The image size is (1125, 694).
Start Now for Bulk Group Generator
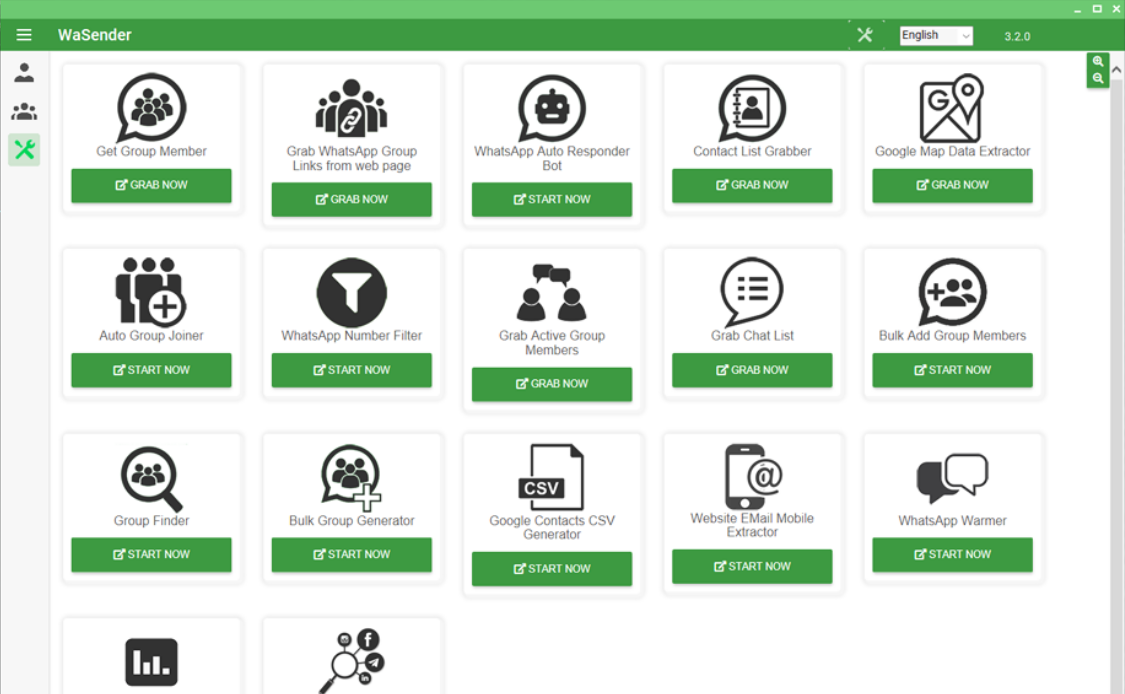pyautogui.click(x=352, y=555)
